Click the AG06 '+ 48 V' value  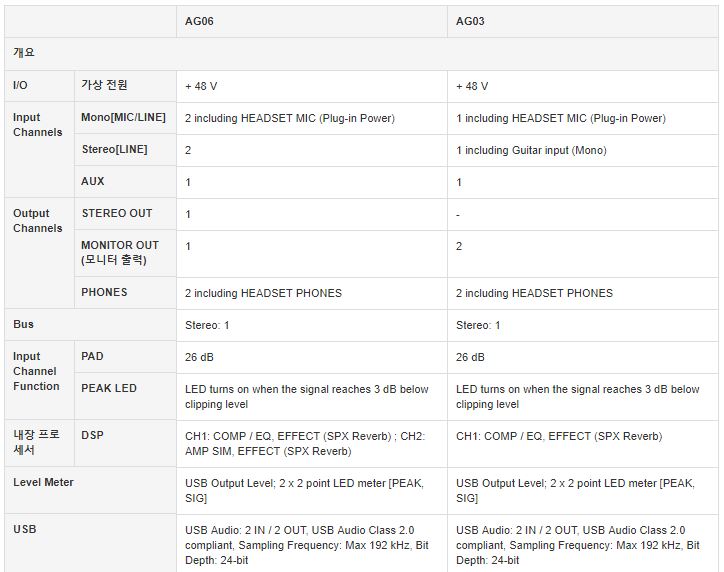tap(201, 86)
